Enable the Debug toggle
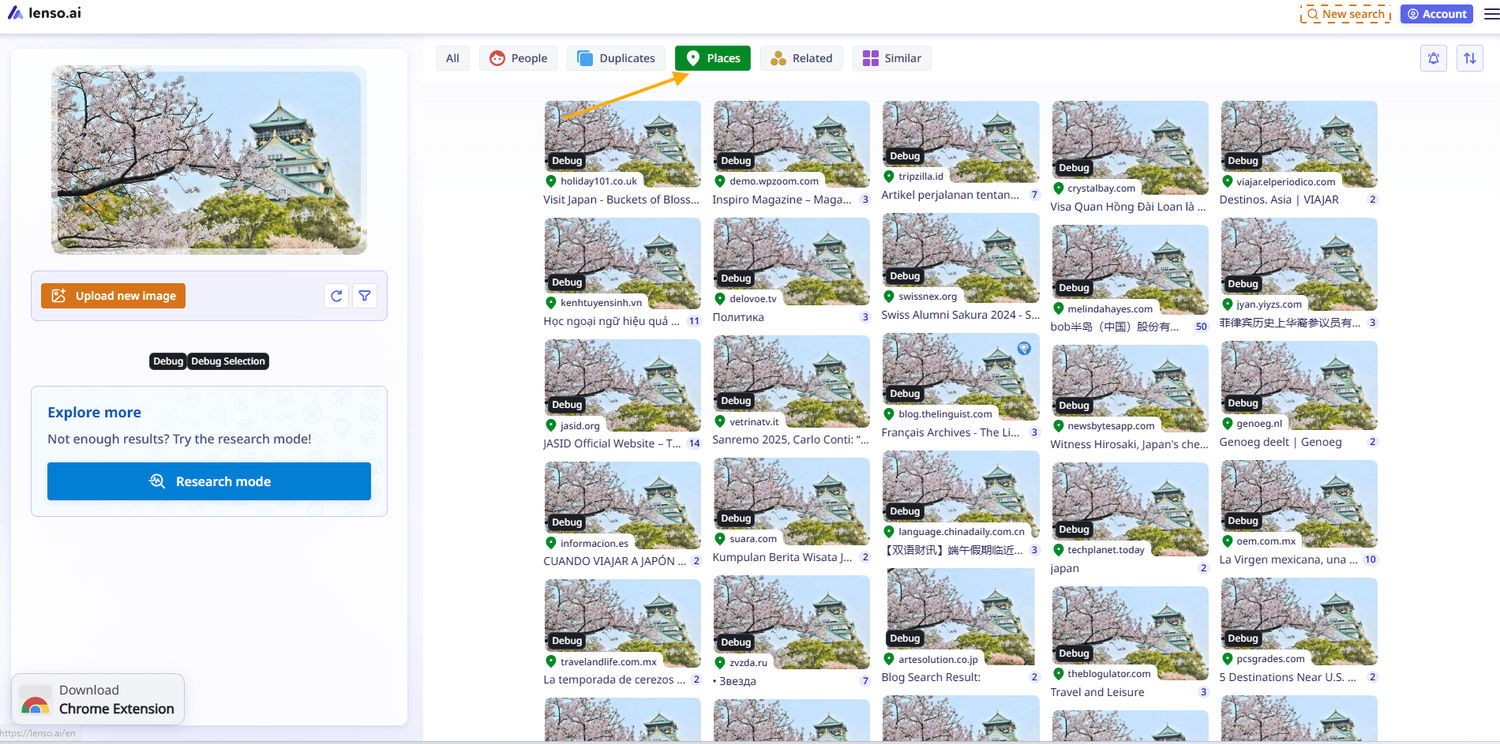 [168, 361]
